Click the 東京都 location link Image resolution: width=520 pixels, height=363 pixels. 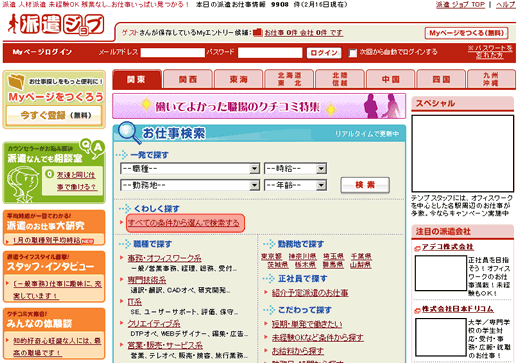[x=272, y=256]
